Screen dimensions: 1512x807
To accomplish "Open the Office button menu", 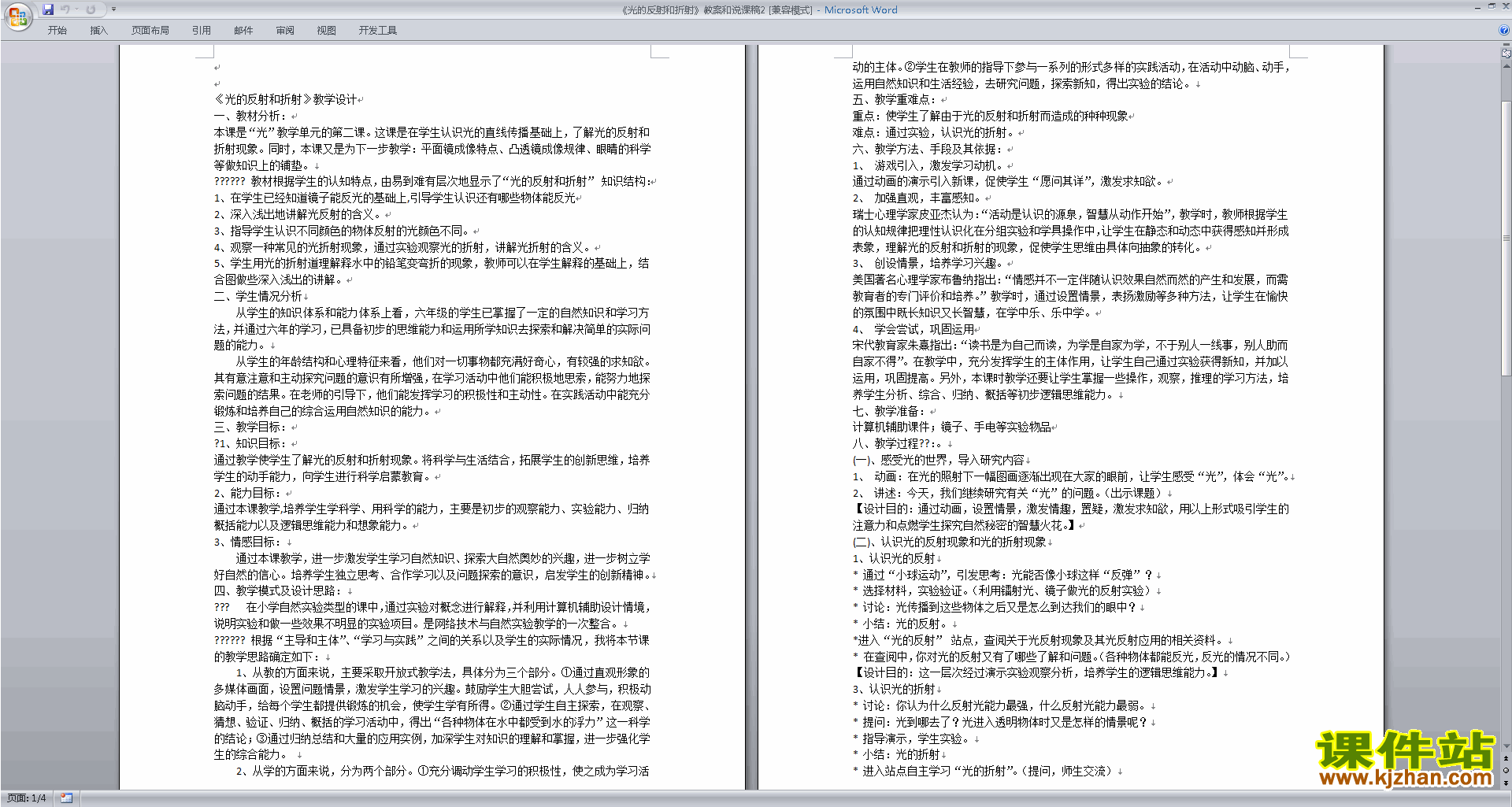I will (17, 17).
